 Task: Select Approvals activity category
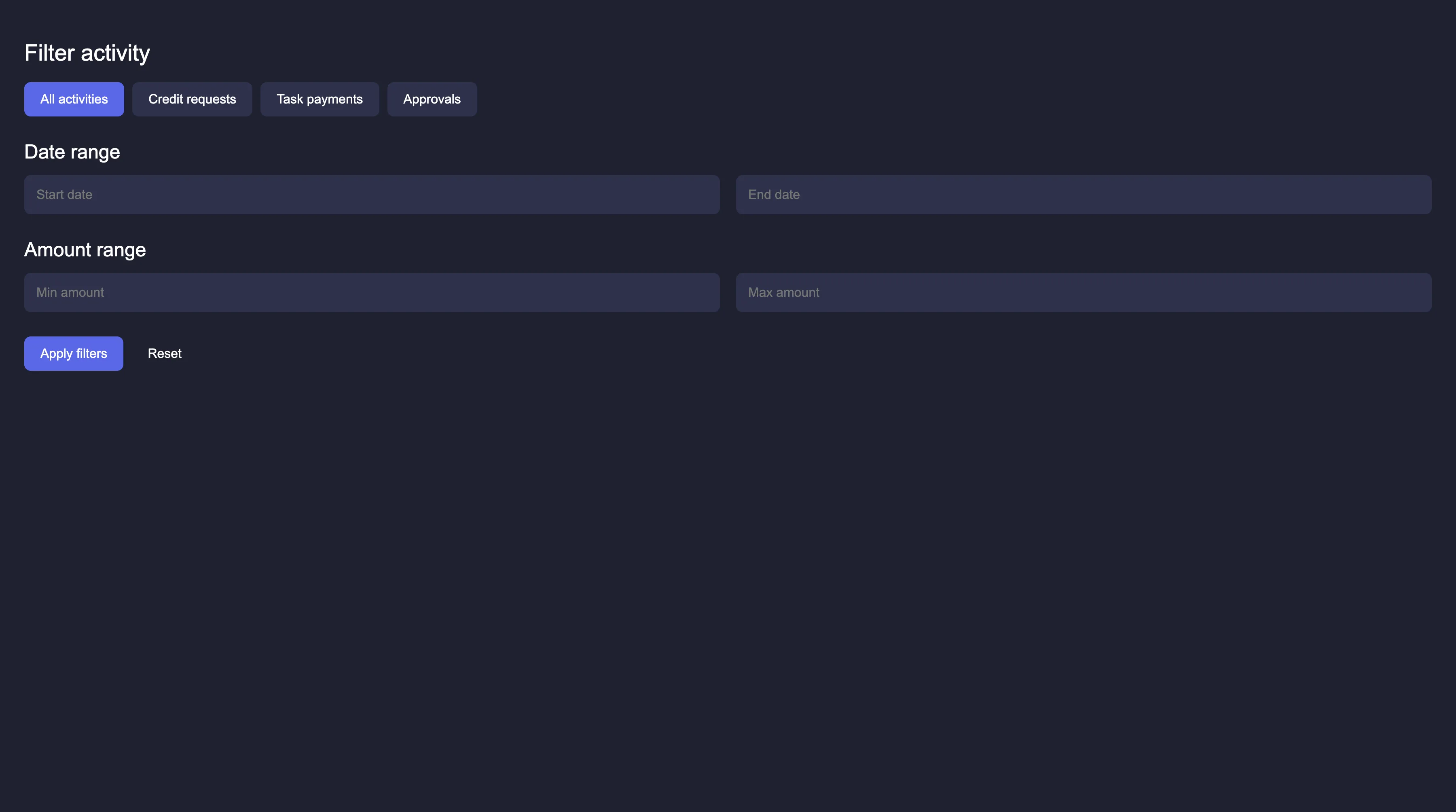coord(432,99)
